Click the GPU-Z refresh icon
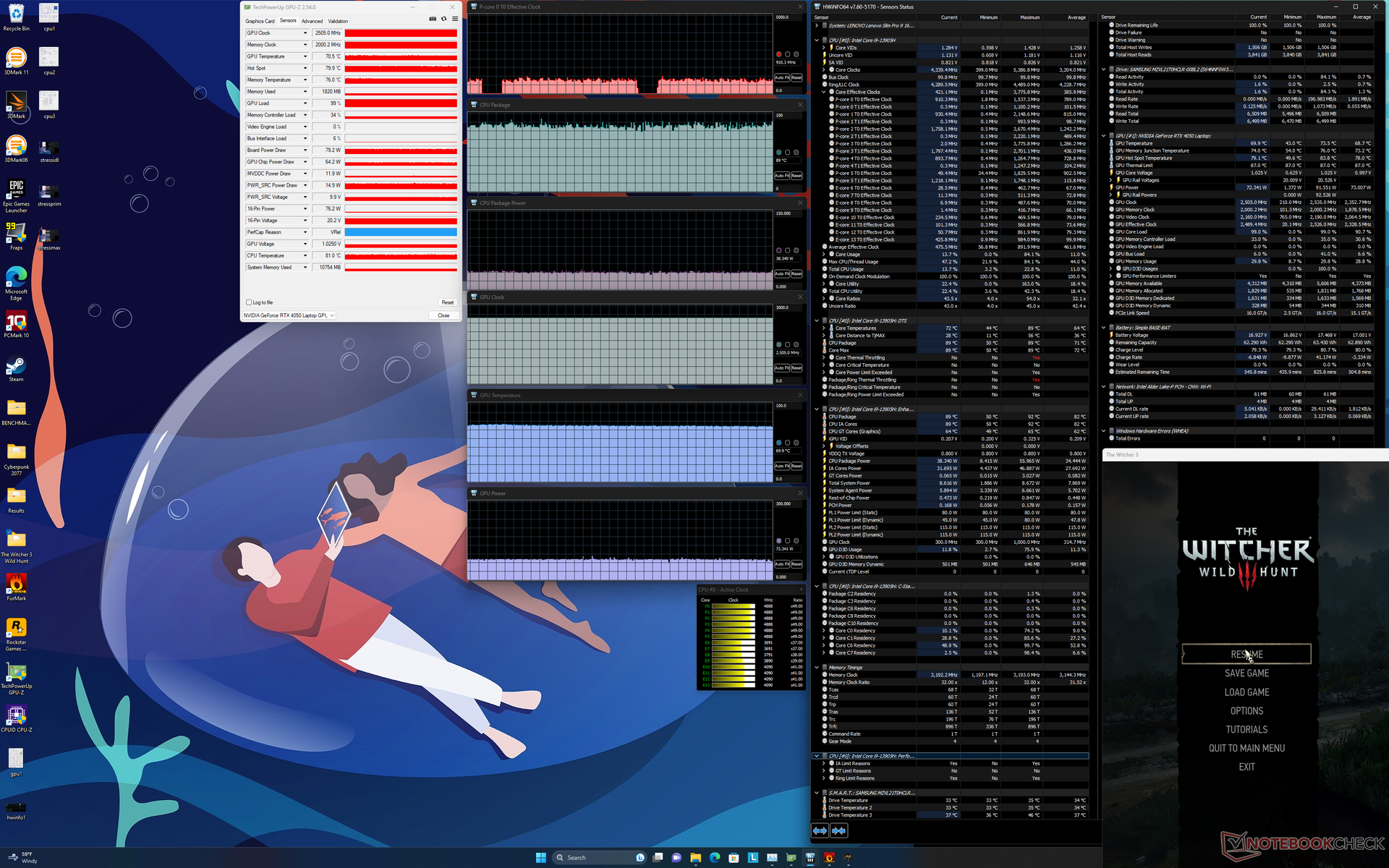The height and width of the screenshot is (868, 1389). click(443, 20)
